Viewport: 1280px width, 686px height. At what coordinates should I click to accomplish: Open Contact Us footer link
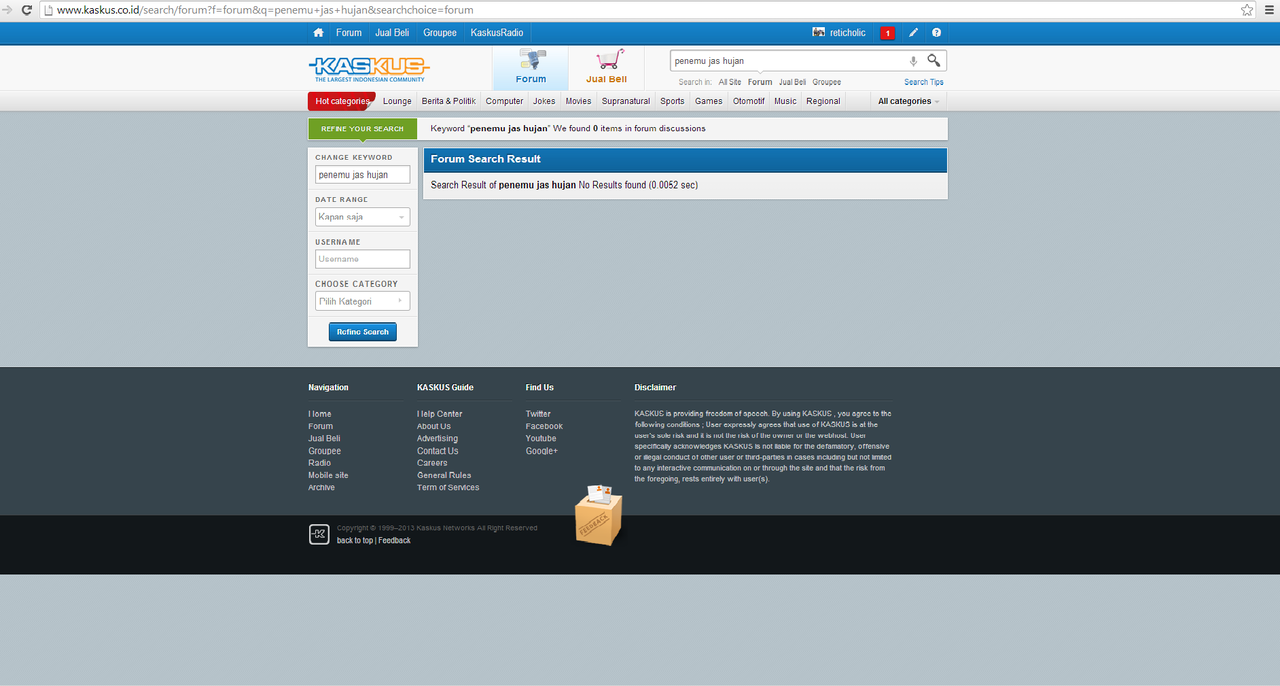click(438, 451)
